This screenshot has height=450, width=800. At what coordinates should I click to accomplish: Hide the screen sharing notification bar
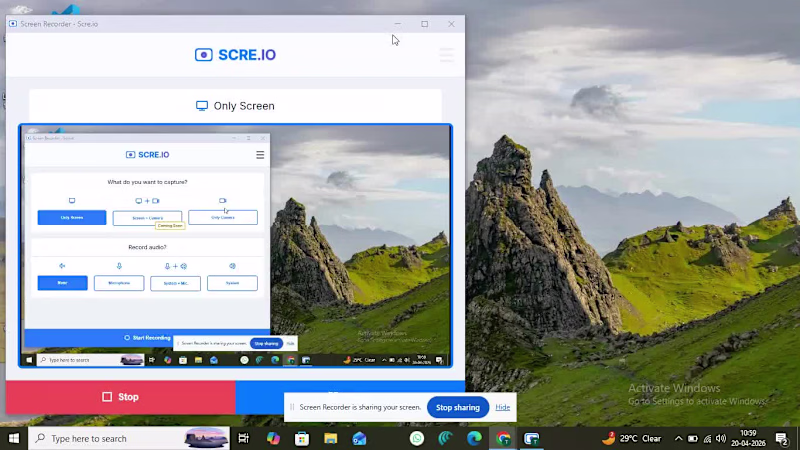(503, 407)
